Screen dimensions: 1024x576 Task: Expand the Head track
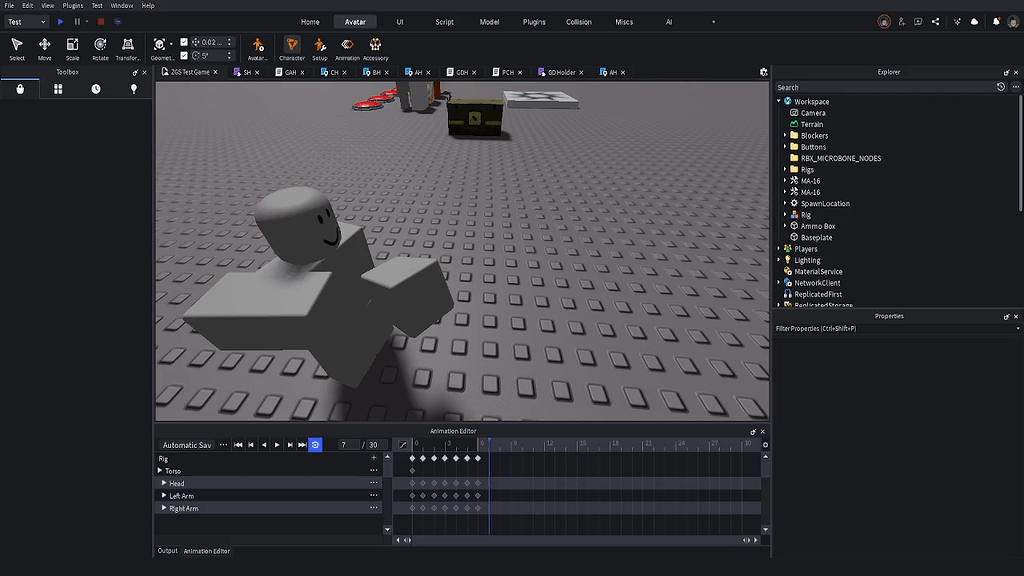point(164,483)
